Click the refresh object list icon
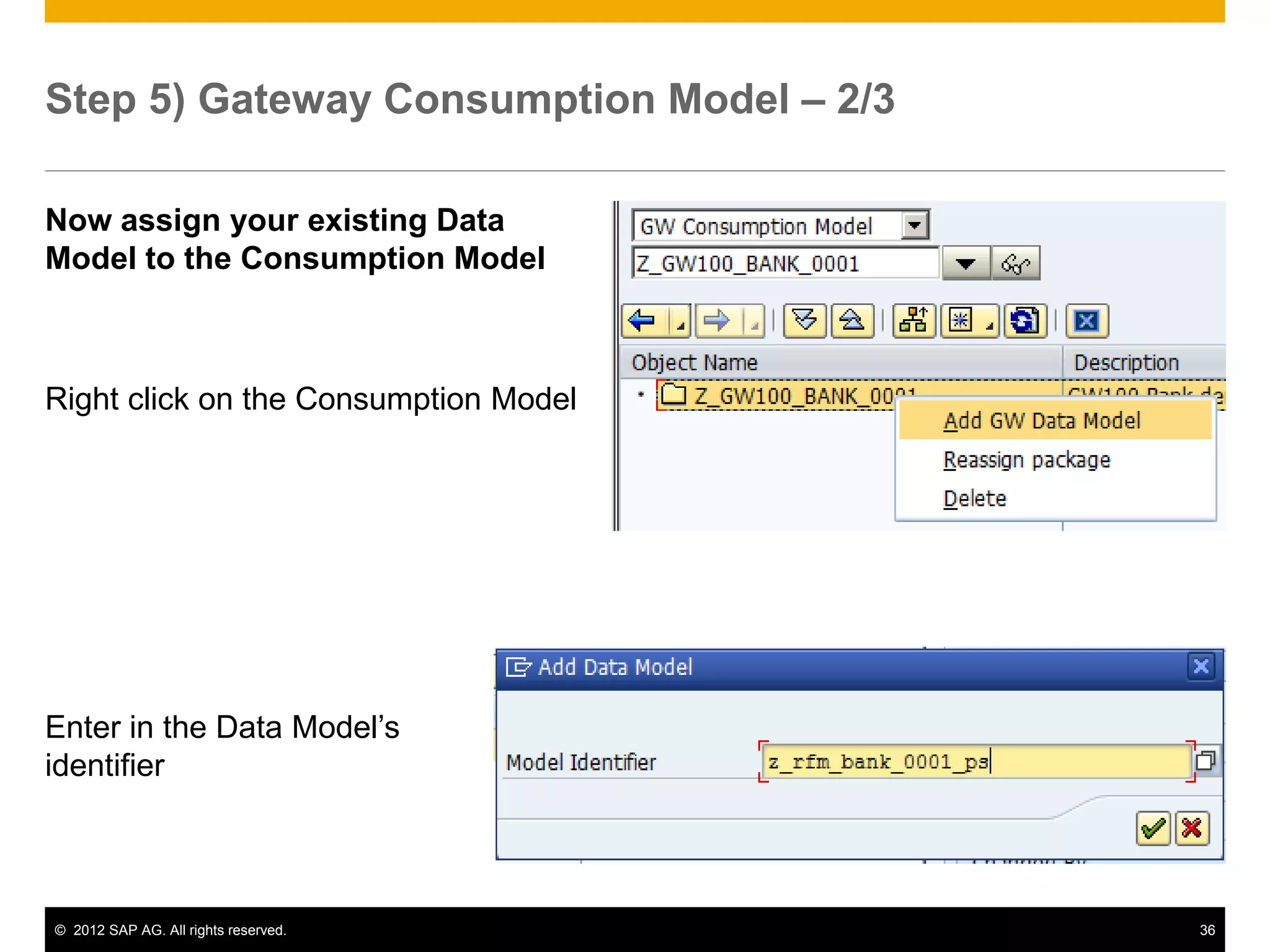 point(1025,320)
